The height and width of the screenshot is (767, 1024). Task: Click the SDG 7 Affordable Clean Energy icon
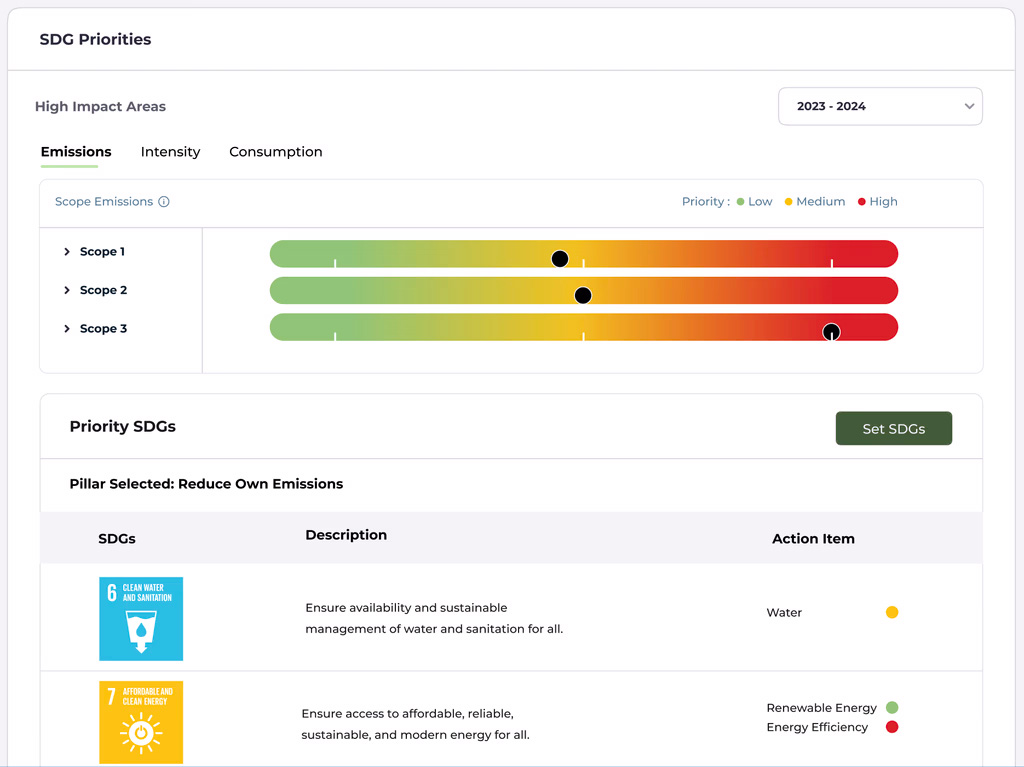tap(141, 722)
